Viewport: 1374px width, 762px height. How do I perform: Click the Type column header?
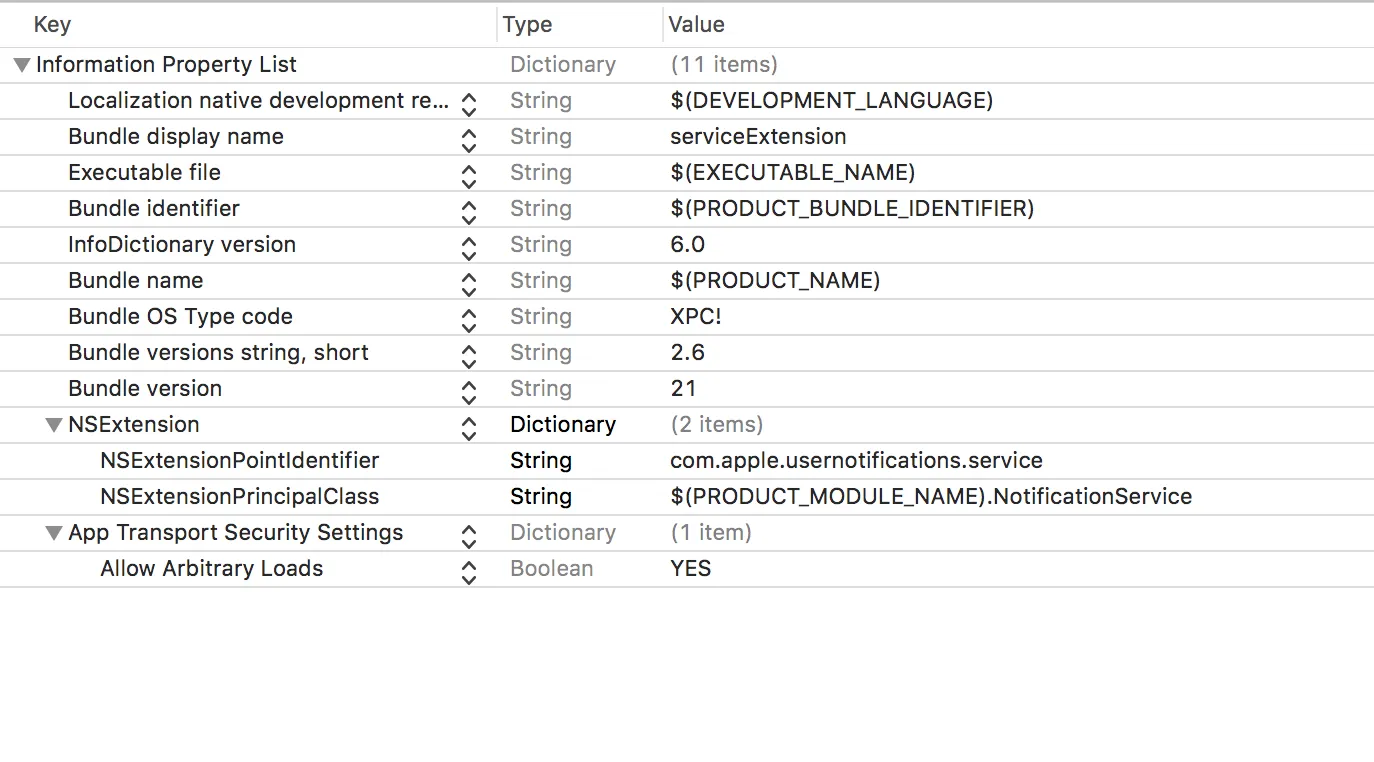527,25
